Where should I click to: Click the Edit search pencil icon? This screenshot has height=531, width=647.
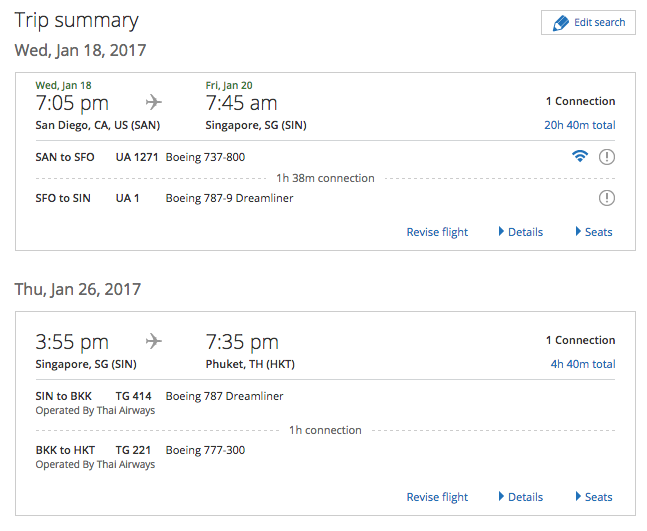click(x=561, y=23)
